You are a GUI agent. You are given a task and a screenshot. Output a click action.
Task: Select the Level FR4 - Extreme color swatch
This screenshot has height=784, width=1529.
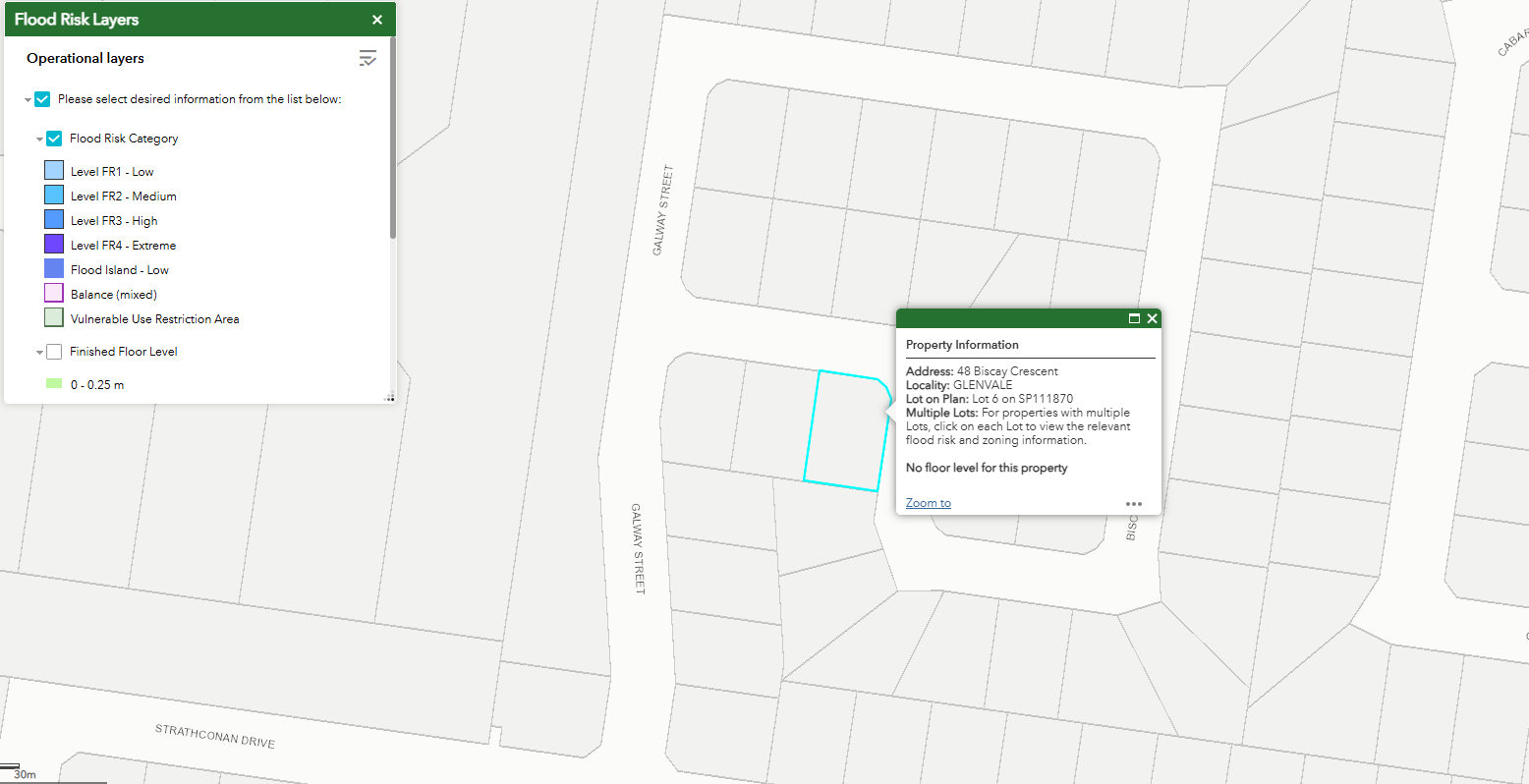[x=54, y=245]
